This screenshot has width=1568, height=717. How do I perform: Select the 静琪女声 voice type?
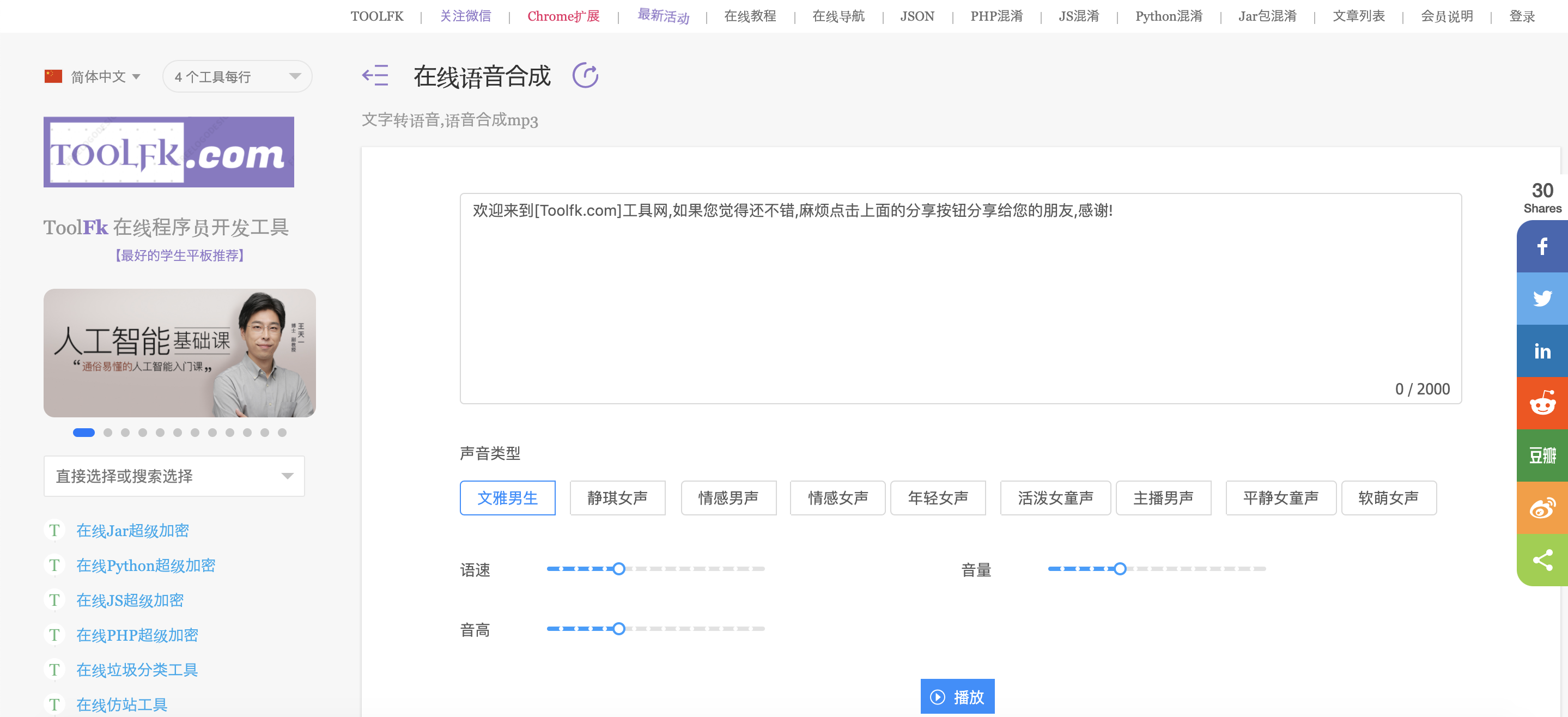pos(617,498)
